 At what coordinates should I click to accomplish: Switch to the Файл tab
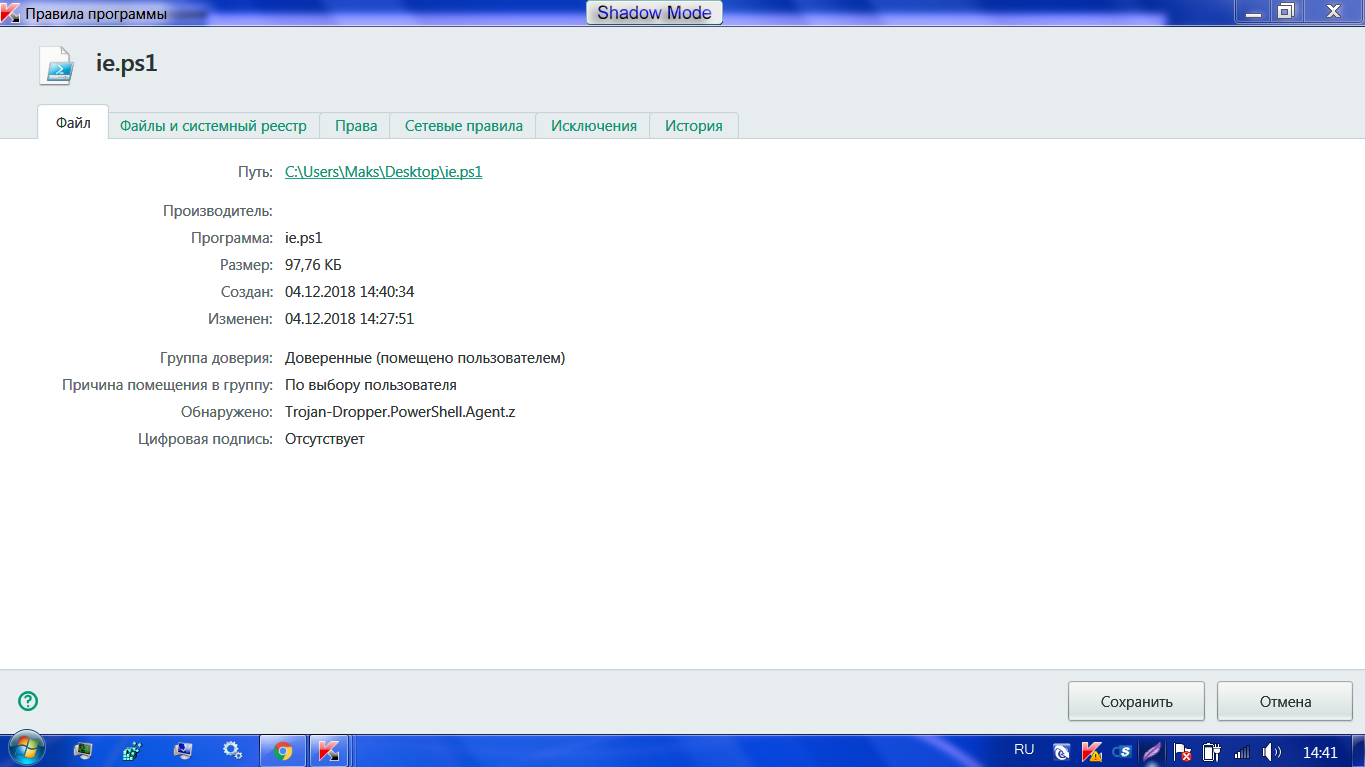click(x=73, y=124)
